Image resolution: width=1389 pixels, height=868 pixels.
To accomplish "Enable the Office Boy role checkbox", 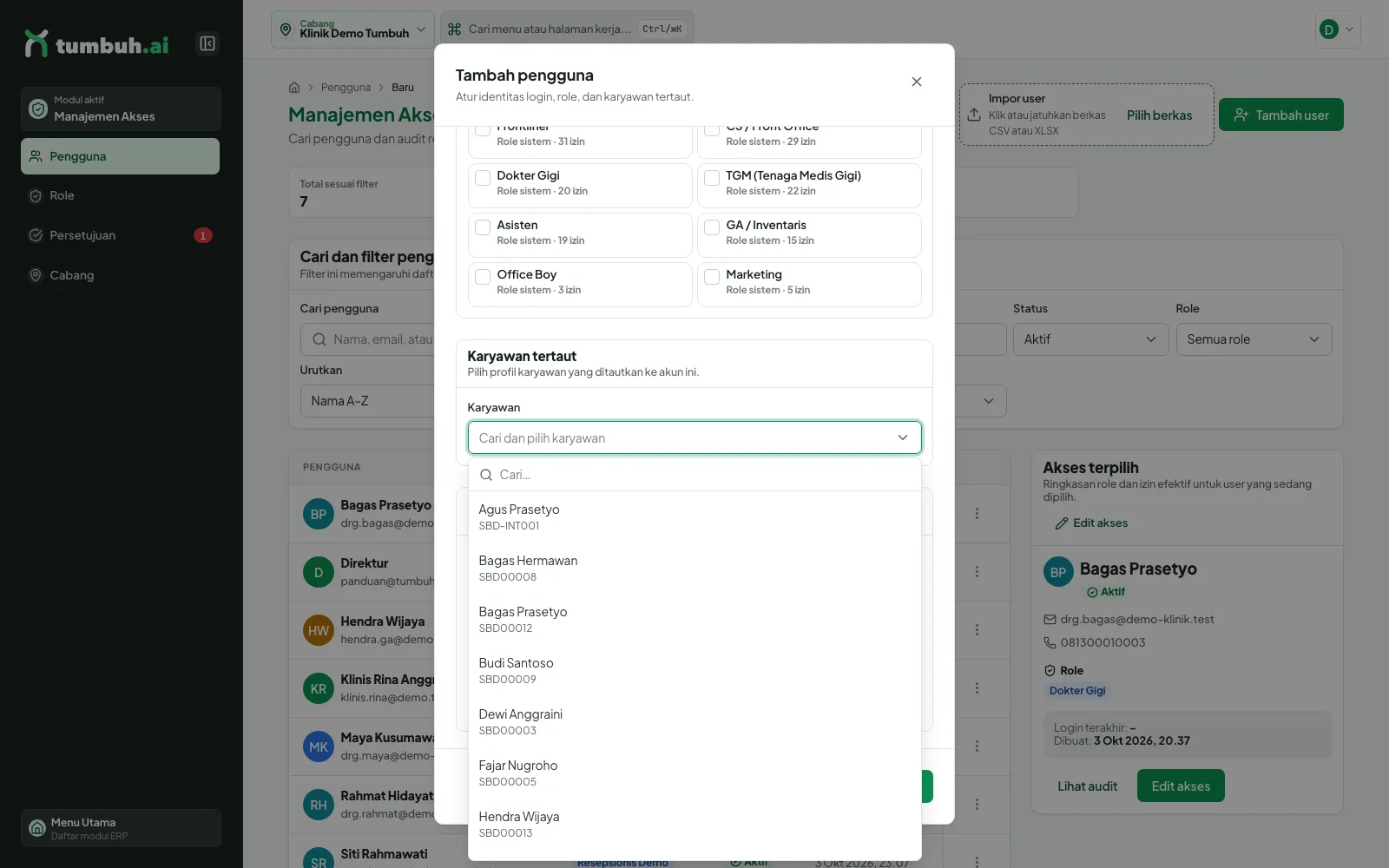I will point(483,277).
